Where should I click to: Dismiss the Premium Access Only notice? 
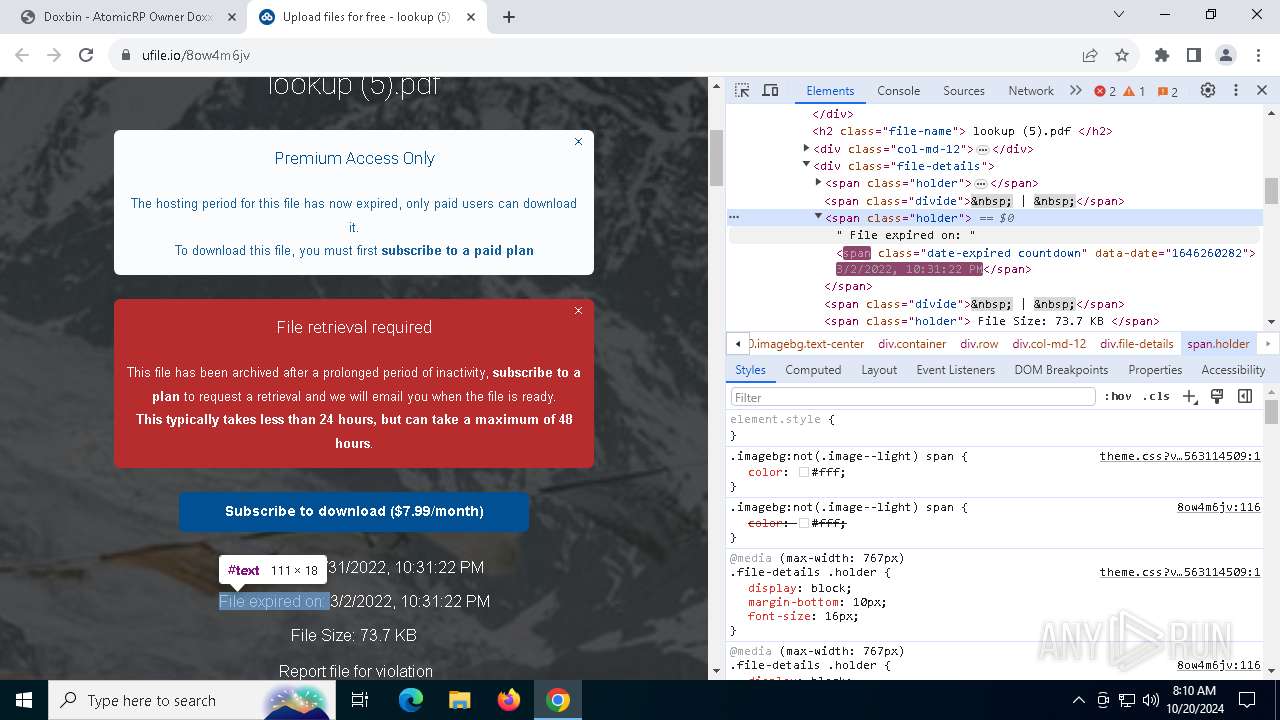click(x=578, y=142)
